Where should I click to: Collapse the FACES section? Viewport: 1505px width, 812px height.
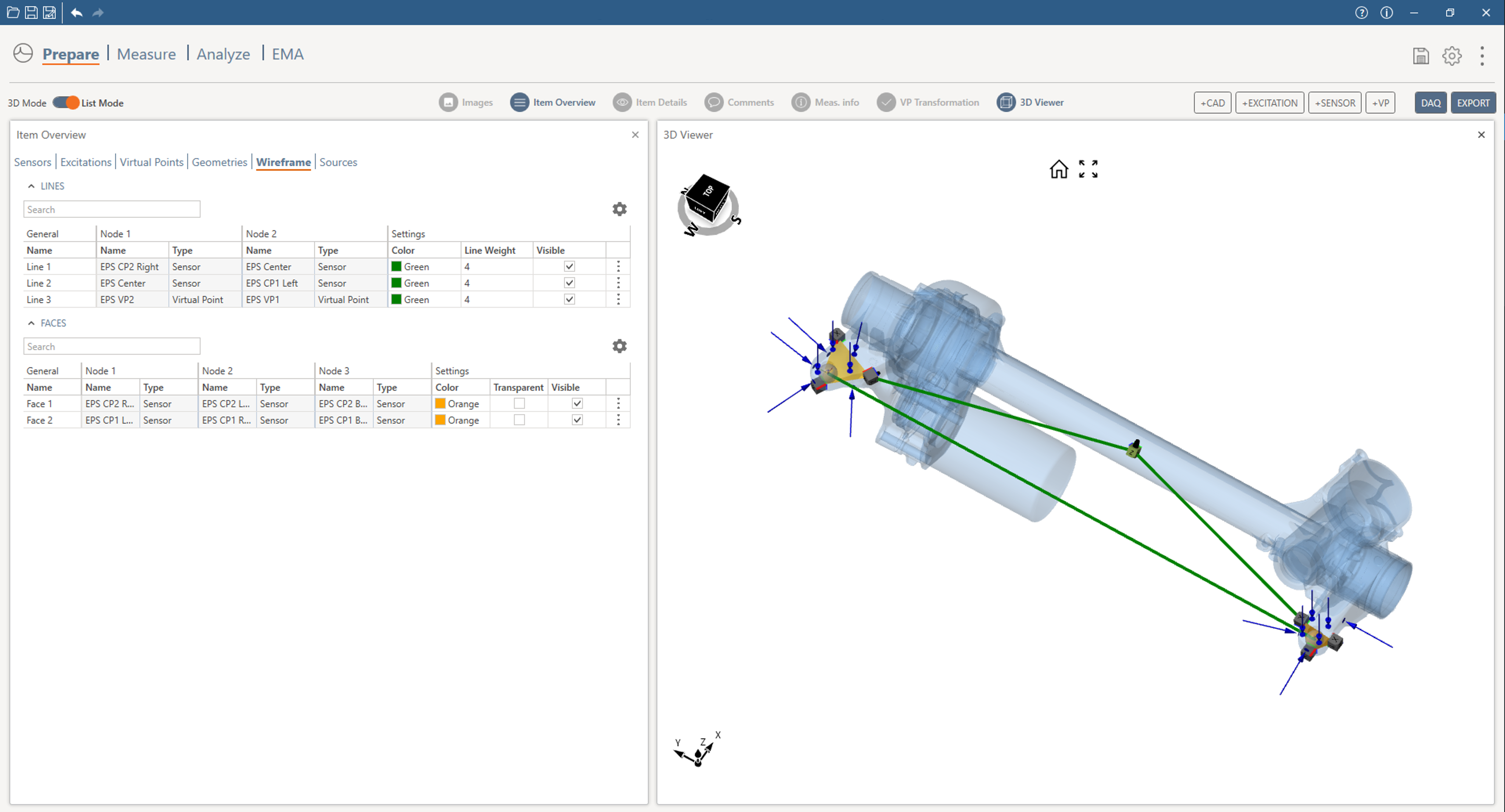[31, 323]
